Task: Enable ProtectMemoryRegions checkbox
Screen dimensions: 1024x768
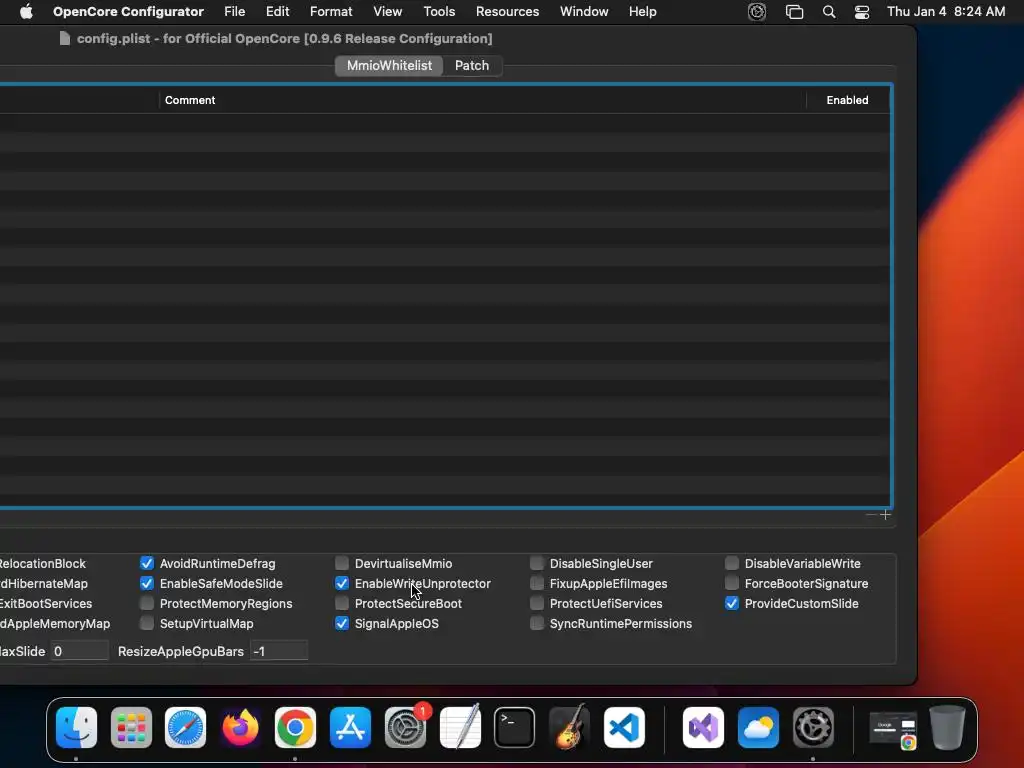Action: pos(147,603)
